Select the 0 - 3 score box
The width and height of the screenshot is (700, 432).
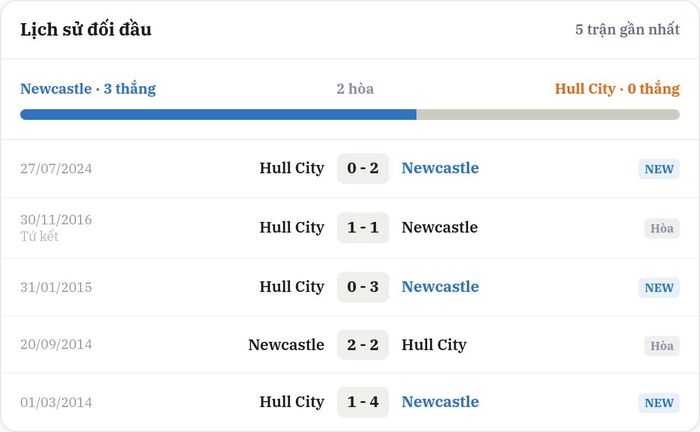363,287
